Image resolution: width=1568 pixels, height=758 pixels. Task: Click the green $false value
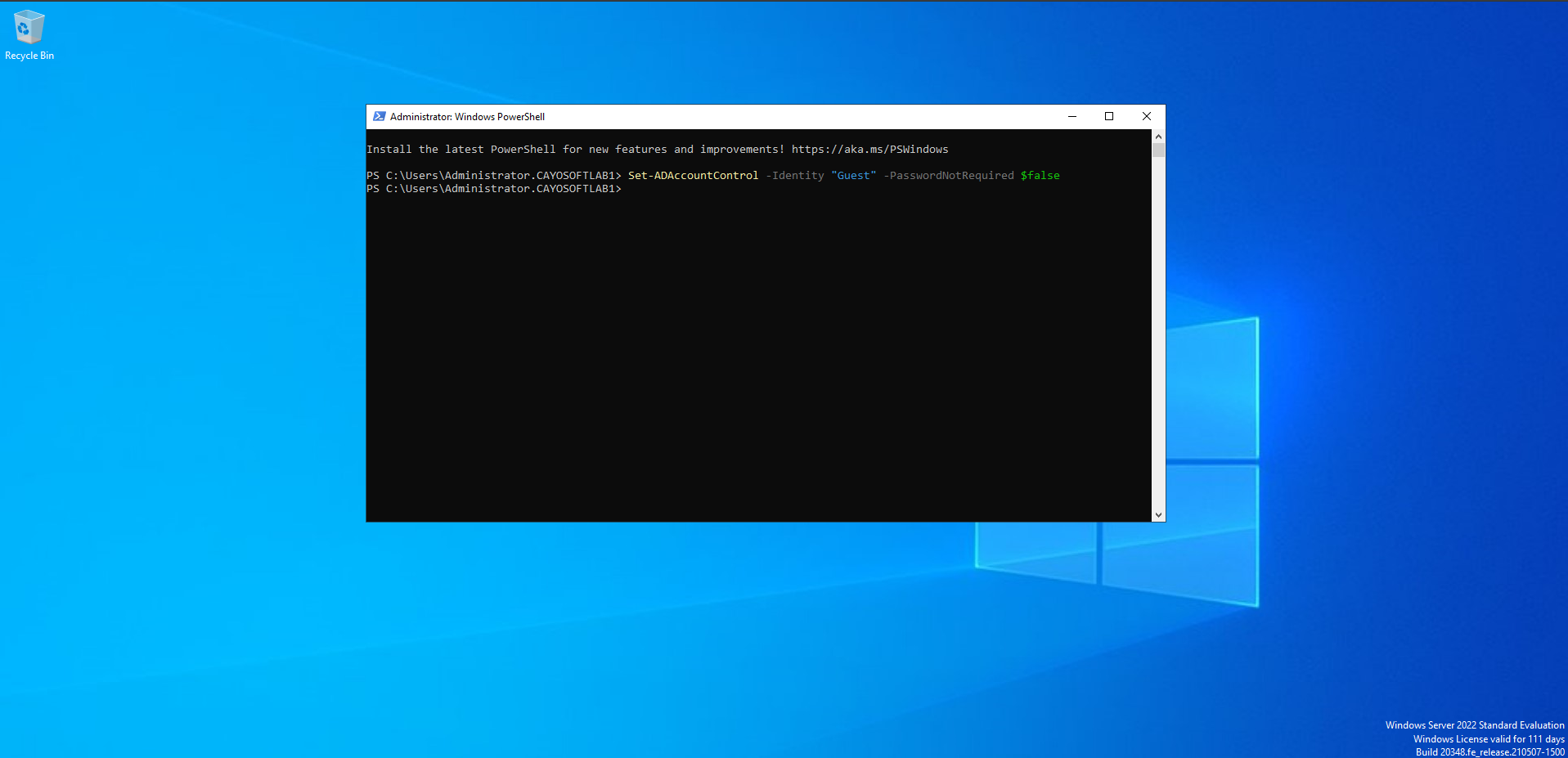pyautogui.click(x=1040, y=176)
